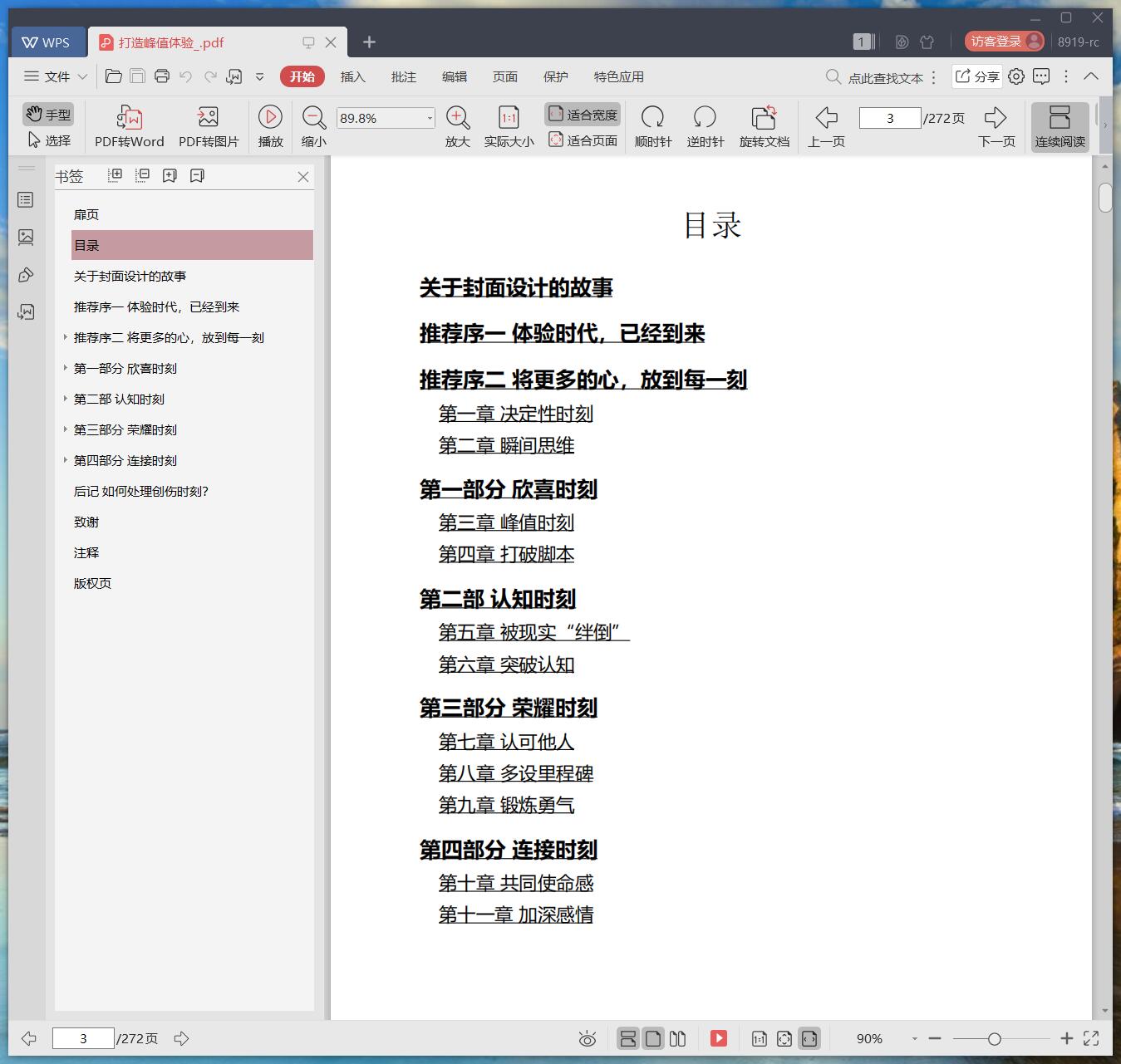The width and height of the screenshot is (1121, 1064).
Task: Toggle 连续阅读 continuous reading
Action: (x=1060, y=127)
